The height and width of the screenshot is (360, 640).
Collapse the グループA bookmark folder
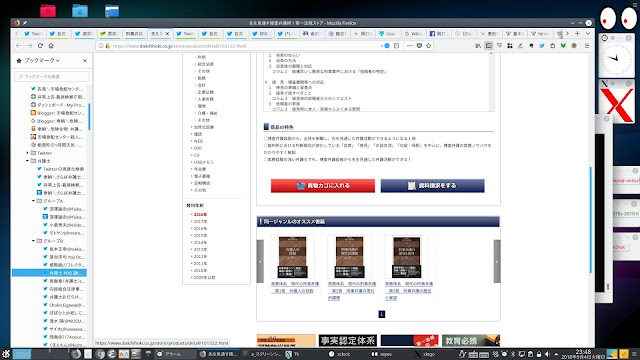click(33, 201)
